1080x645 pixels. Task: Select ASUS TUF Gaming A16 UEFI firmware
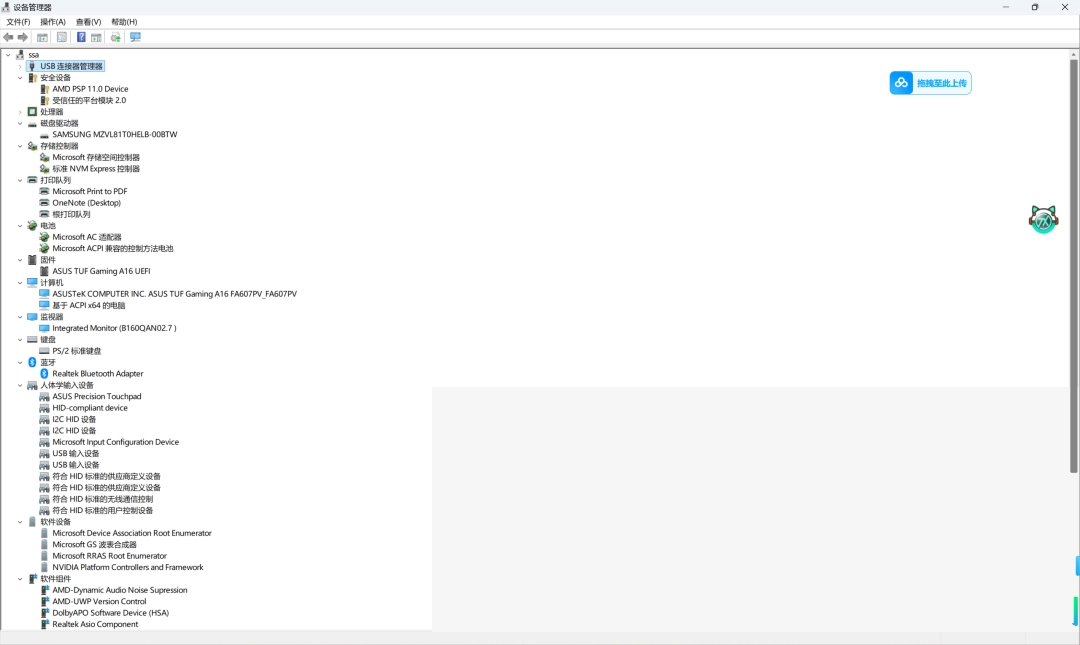(101, 272)
